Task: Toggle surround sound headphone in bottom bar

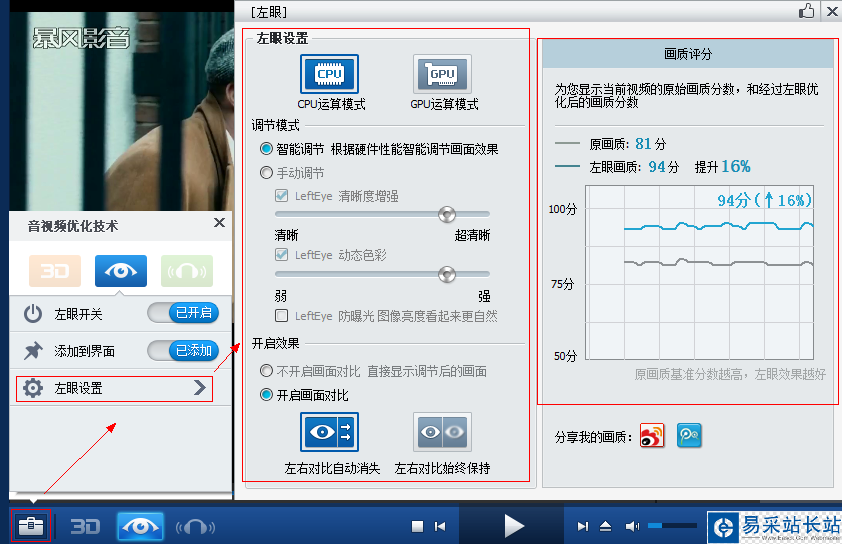Action: pyautogui.click(x=195, y=527)
